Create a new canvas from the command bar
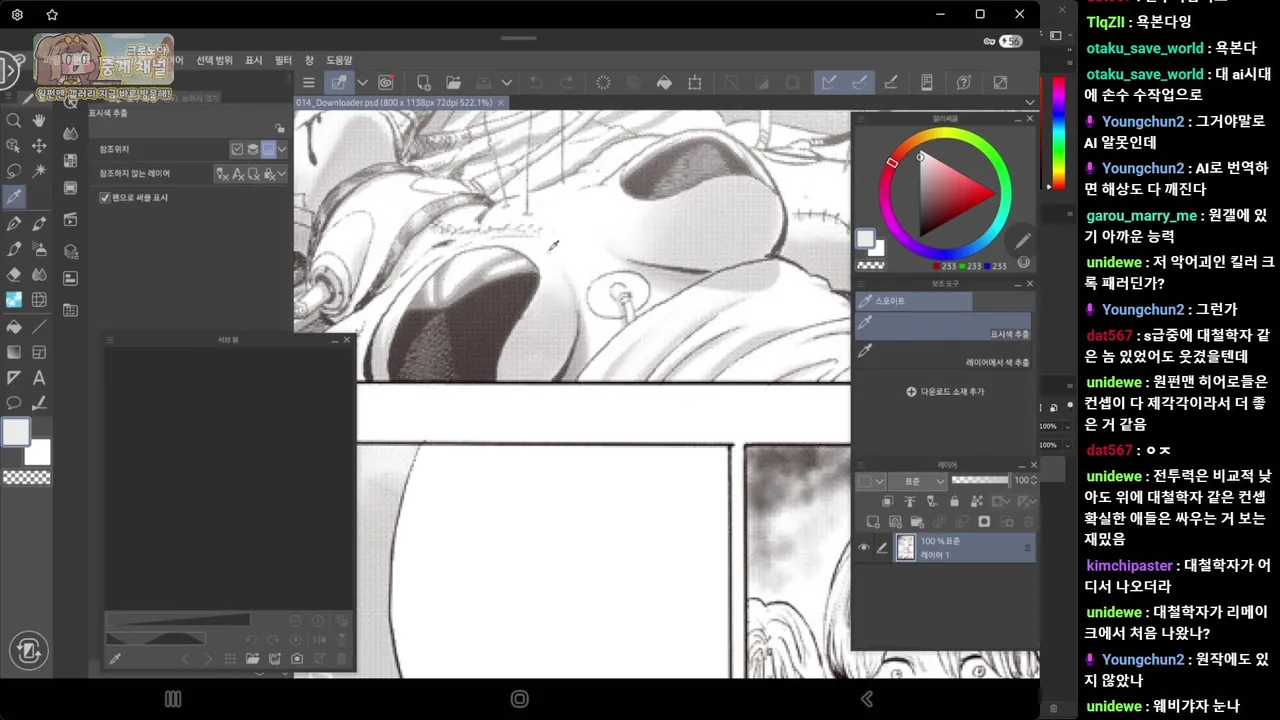Viewport: 1280px width, 720px height. [x=423, y=83]
